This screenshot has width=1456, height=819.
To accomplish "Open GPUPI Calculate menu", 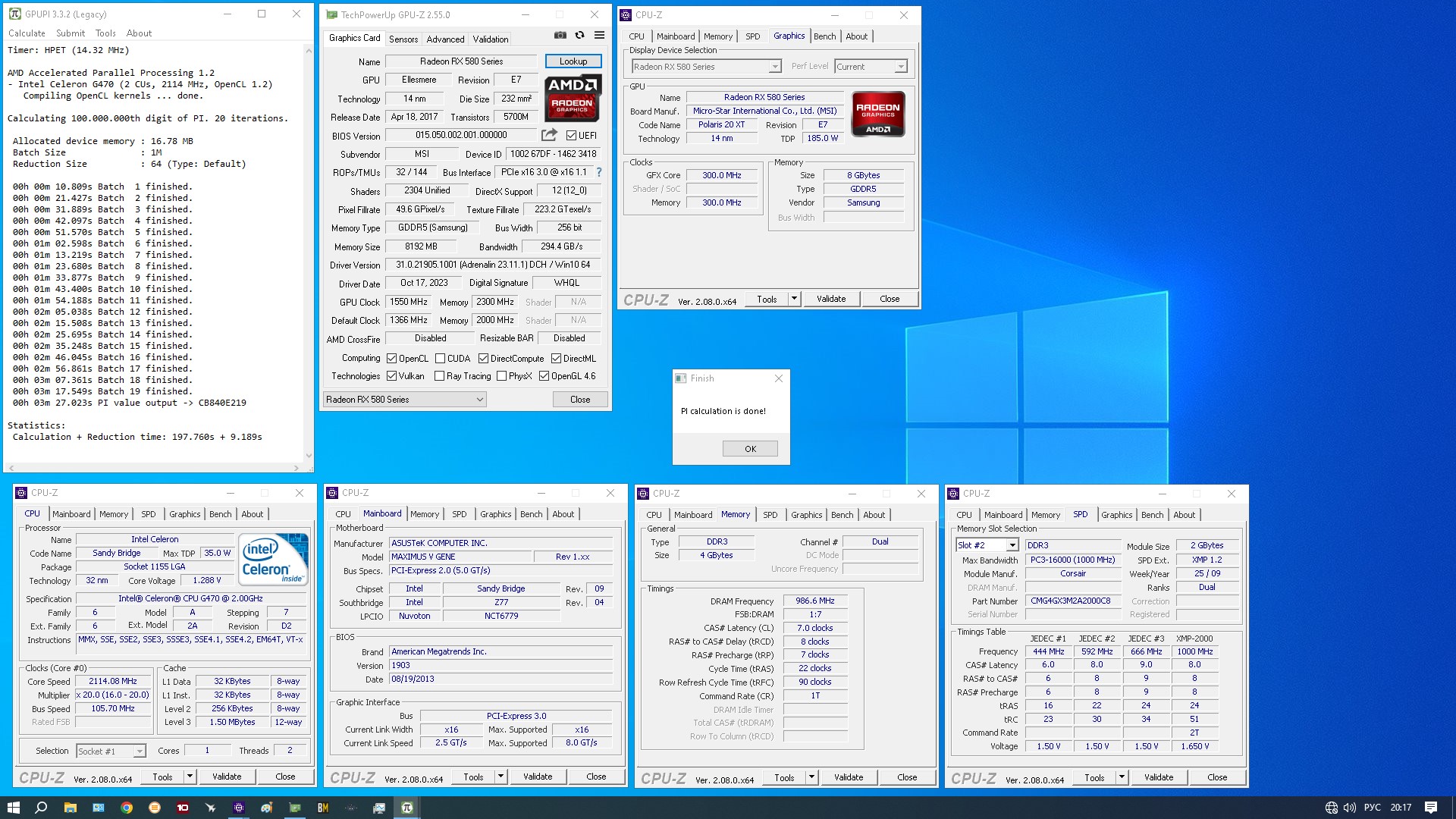I will coord(27,33).
